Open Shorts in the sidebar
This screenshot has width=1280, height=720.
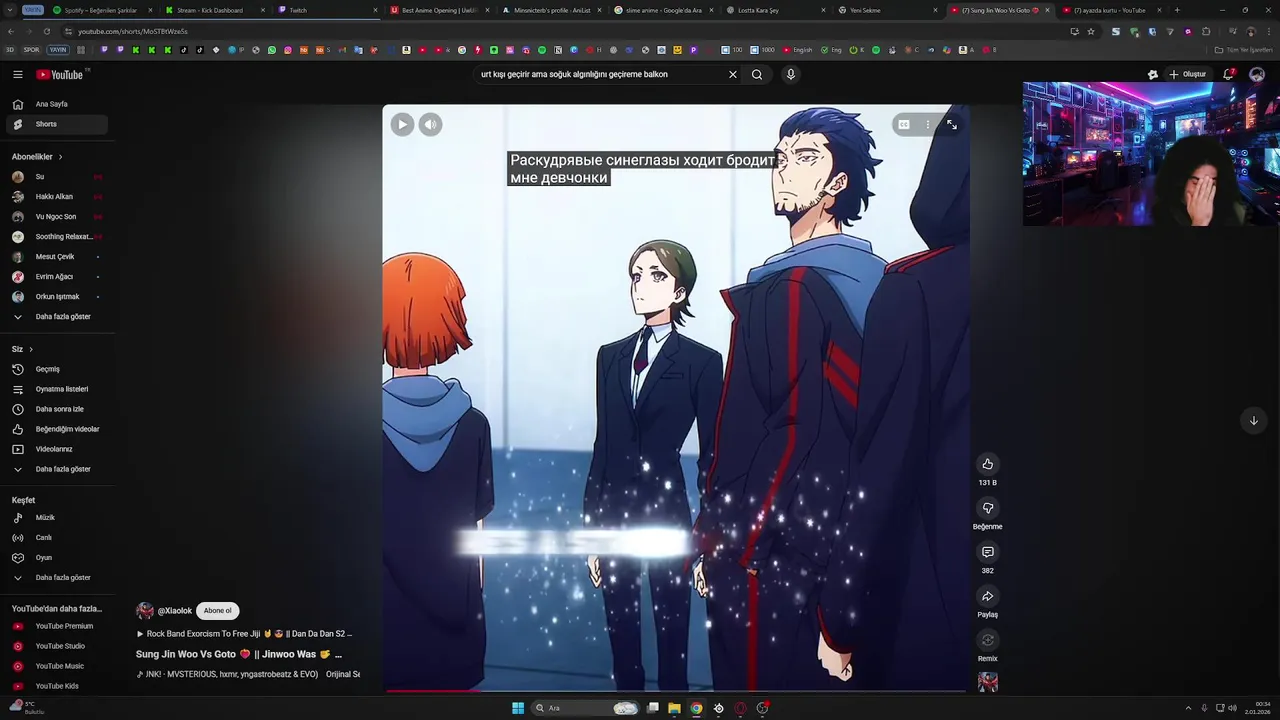point(55,124)
